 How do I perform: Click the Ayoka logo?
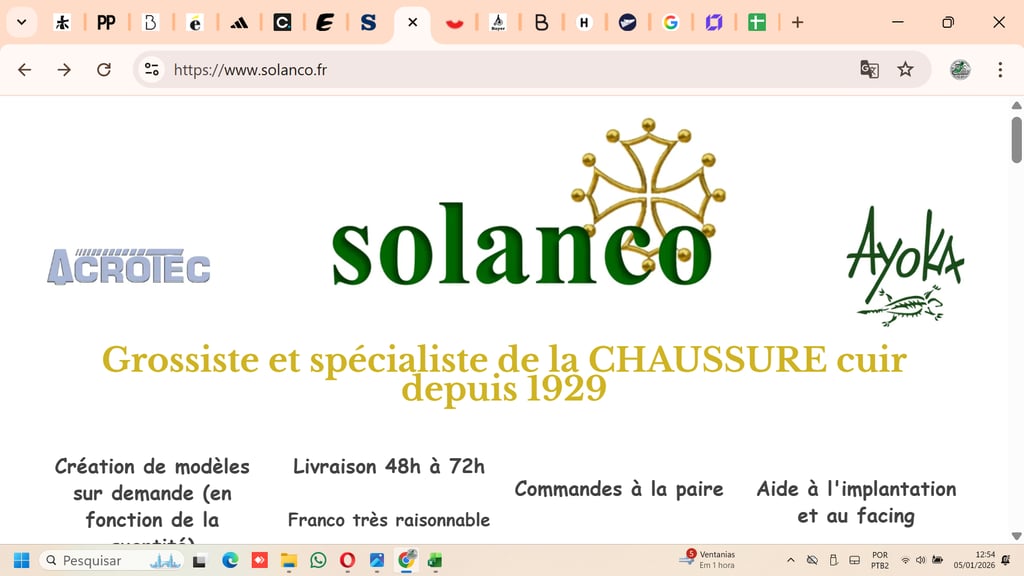(905, 266)
